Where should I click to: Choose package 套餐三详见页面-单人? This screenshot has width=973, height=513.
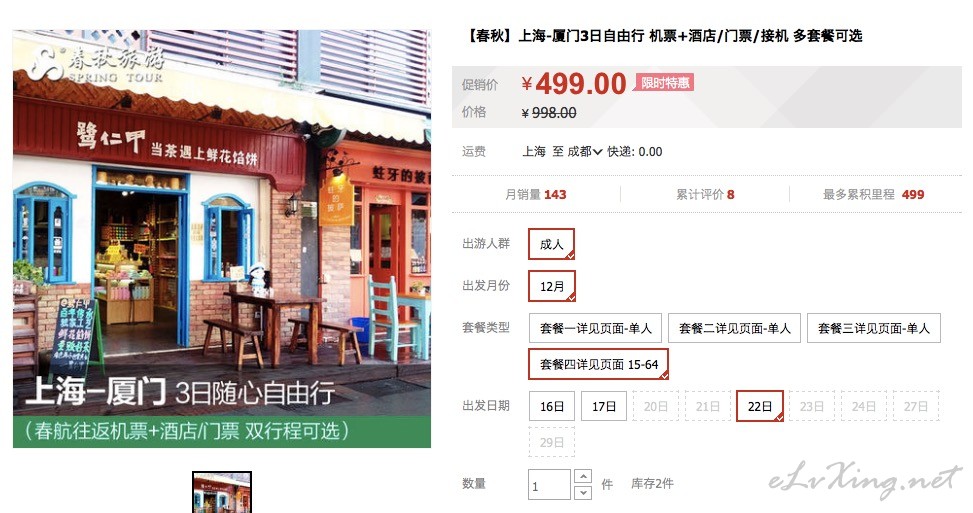[874, 328]
